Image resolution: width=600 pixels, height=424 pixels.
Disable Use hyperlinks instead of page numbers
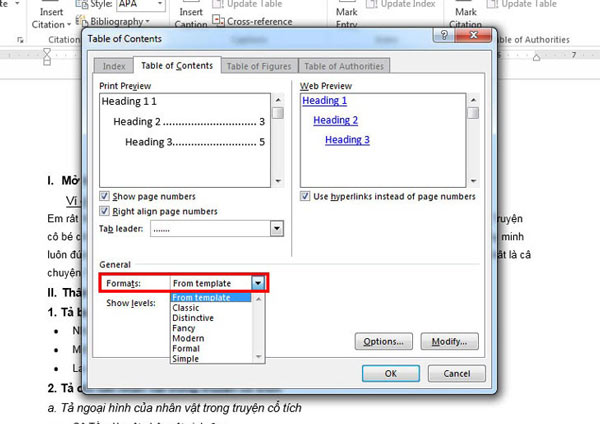[306, 197]
